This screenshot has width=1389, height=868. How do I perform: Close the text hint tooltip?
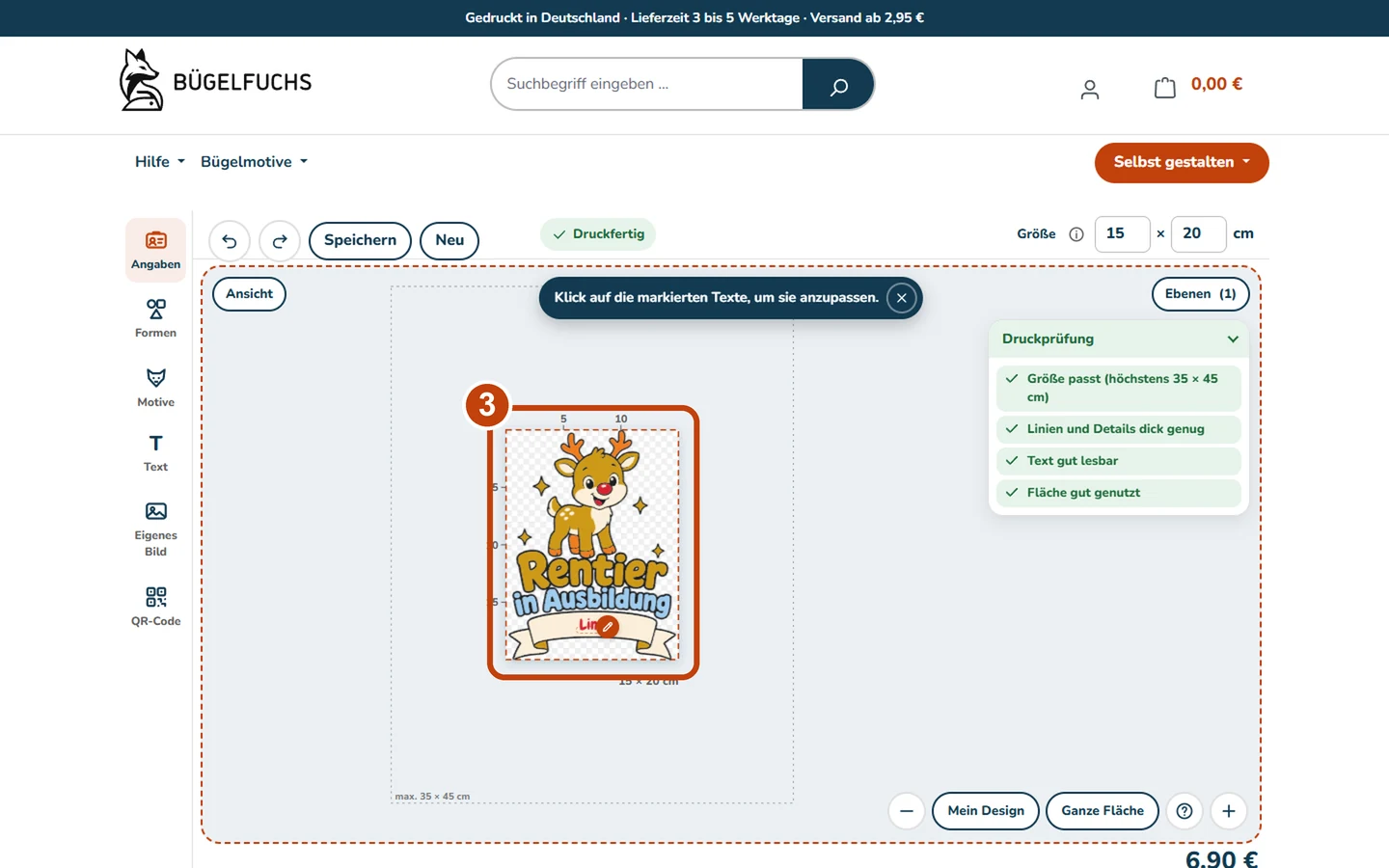point(901,298)
